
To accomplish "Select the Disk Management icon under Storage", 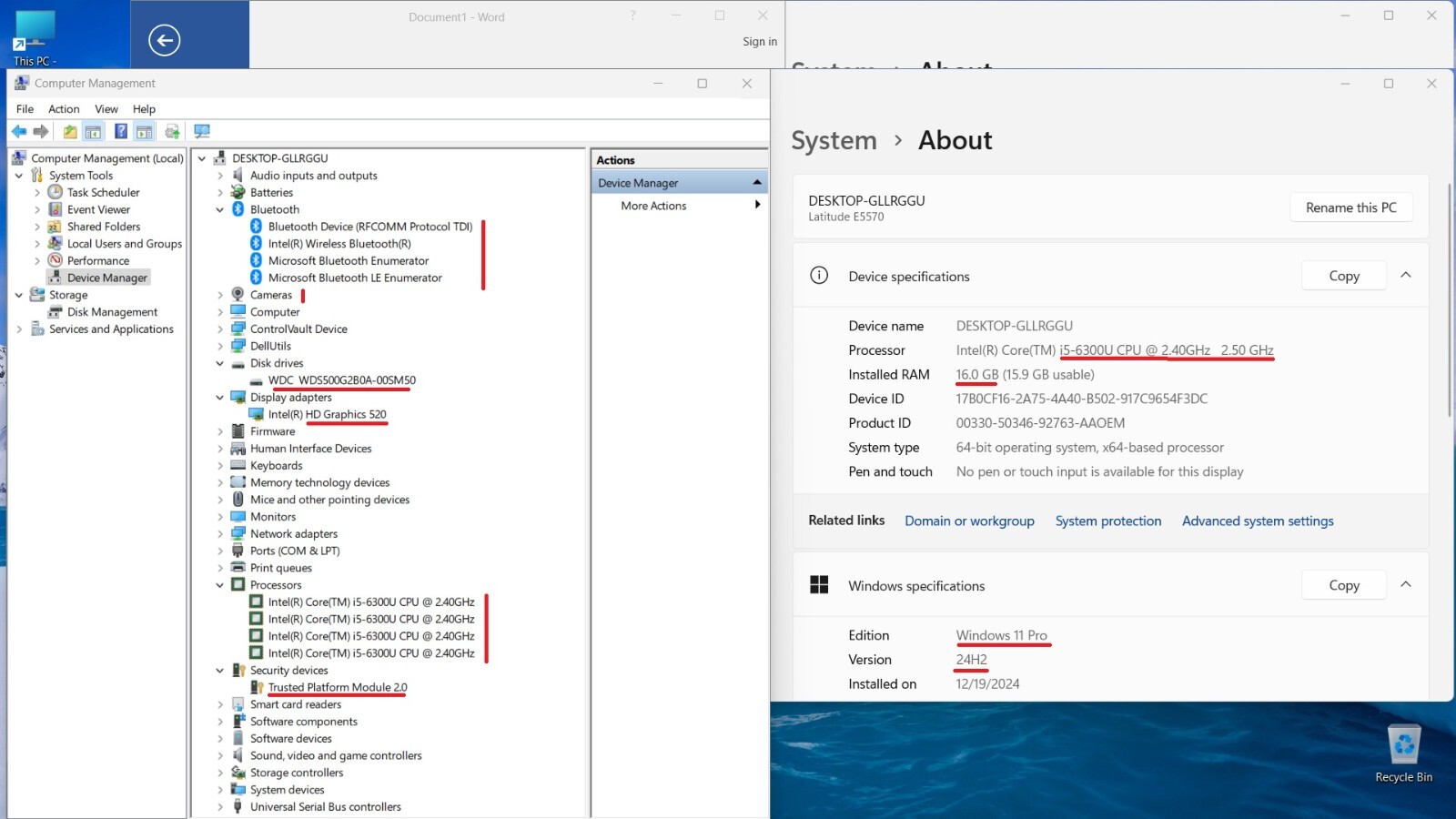I will 56,312.
